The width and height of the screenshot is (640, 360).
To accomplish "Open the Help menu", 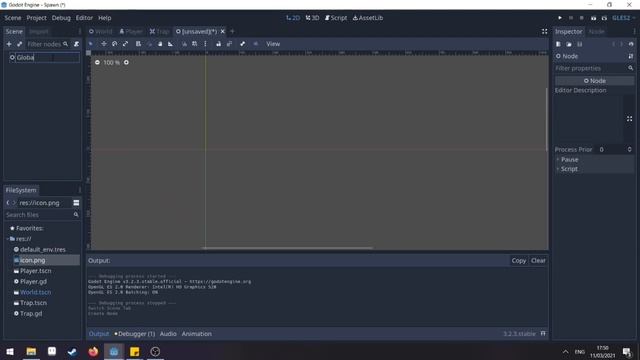I will pos(104,18).
